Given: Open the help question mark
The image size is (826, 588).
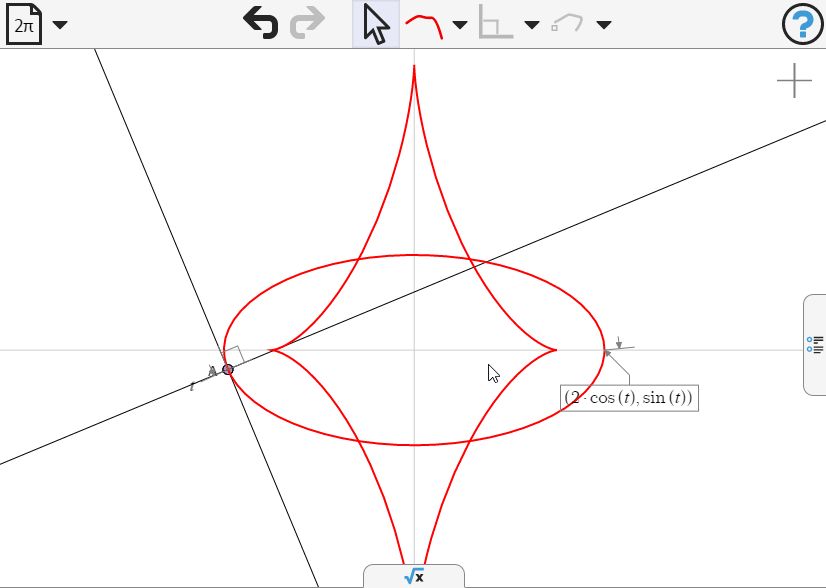Looking at the screenshot, I should click(802, 24).
